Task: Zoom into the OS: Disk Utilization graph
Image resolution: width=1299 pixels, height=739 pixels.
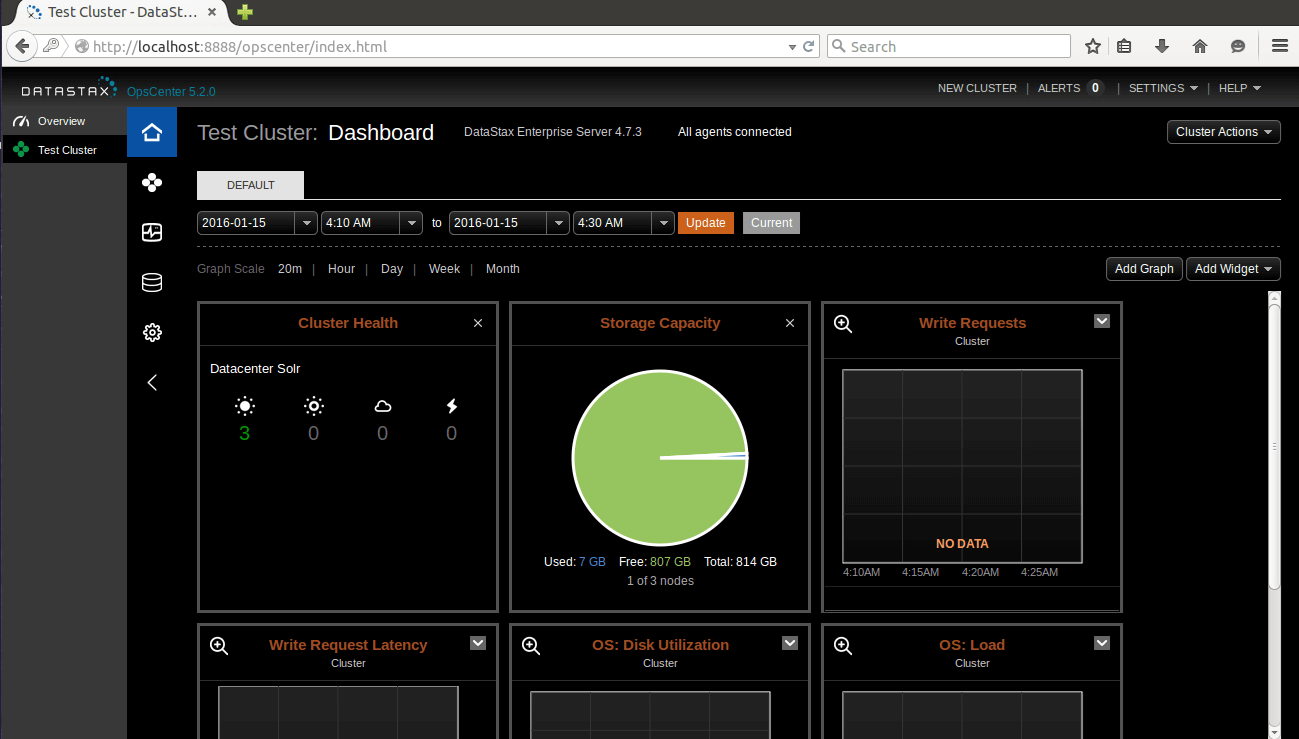Action: 531,645
